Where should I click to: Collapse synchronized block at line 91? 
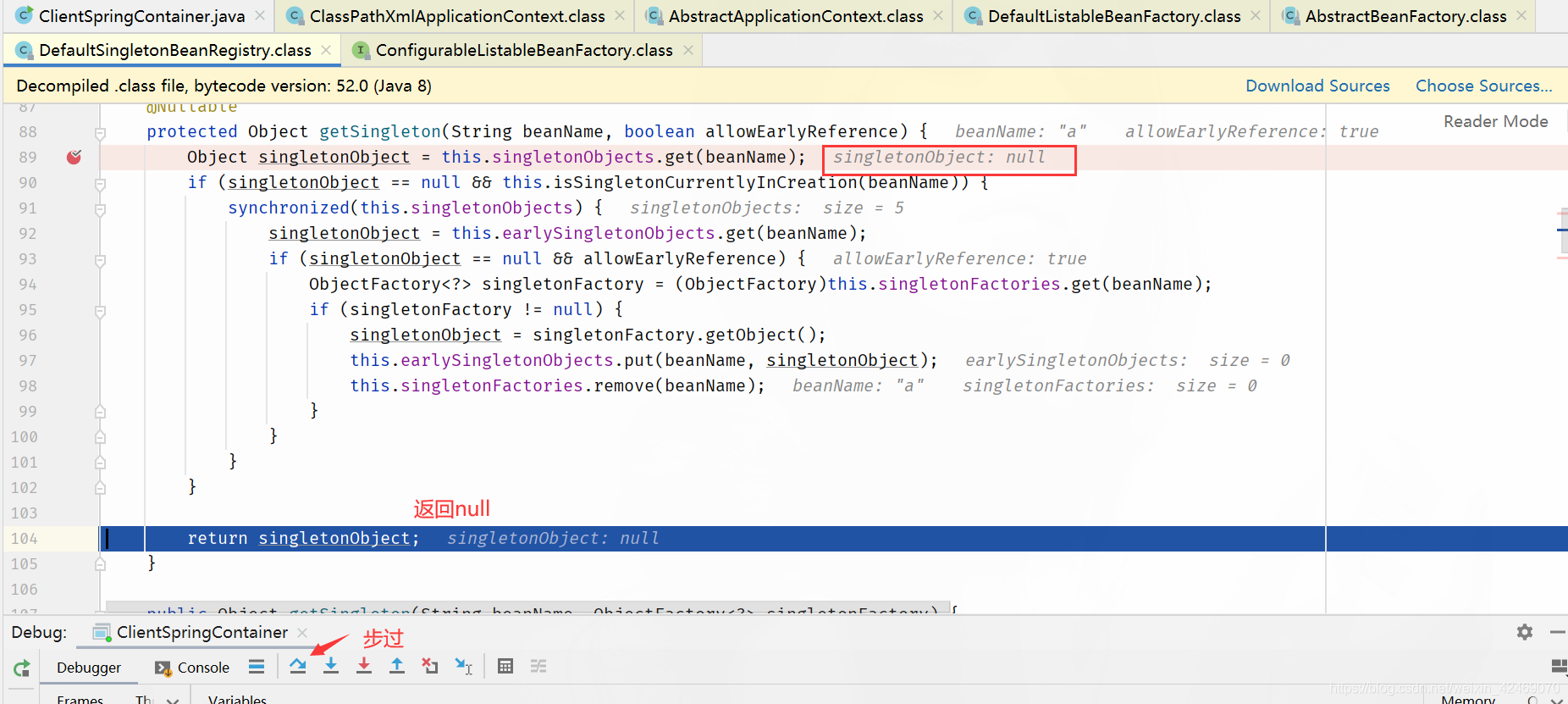[x=100, y=209]
